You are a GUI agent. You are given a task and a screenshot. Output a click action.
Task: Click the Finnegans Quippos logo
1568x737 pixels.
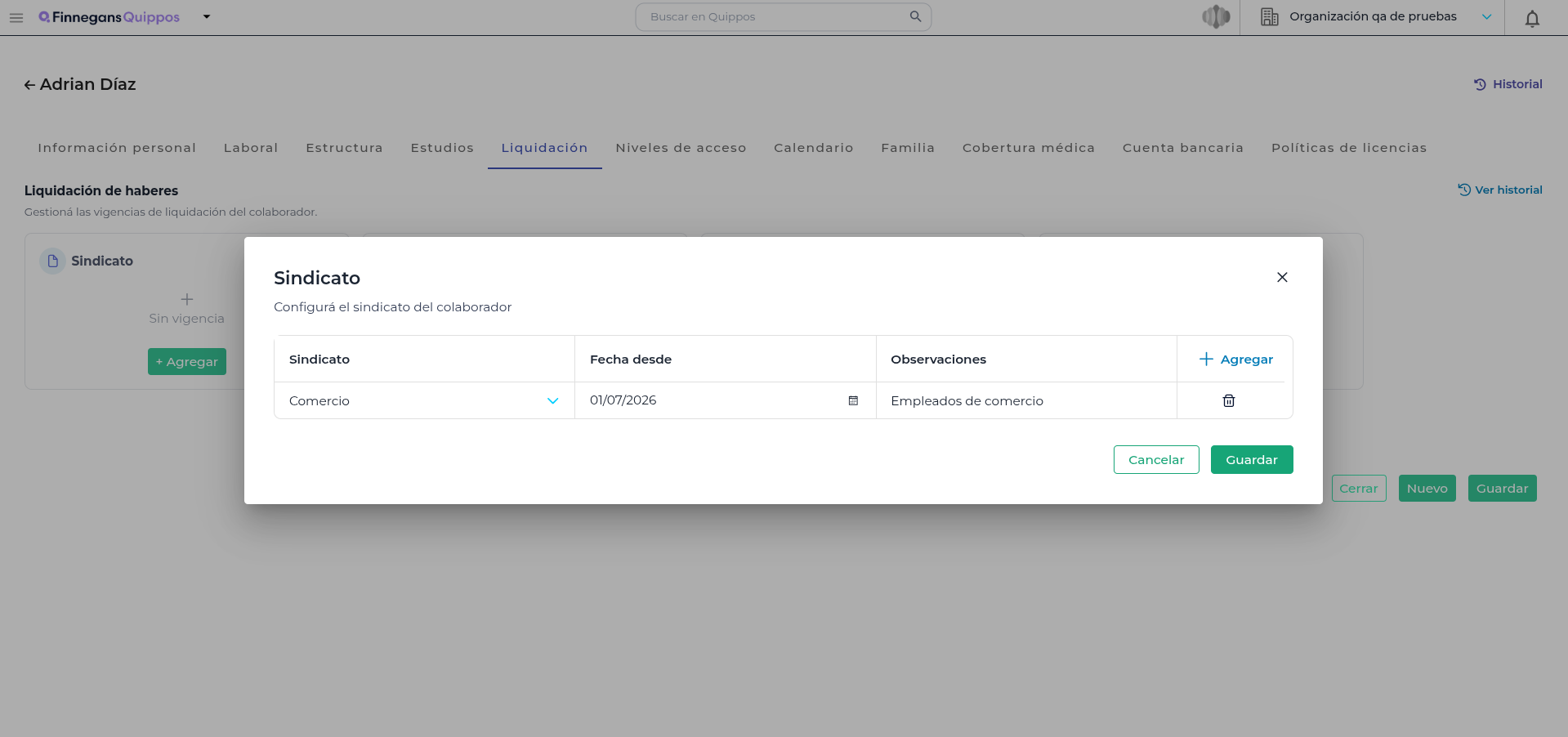109,17
